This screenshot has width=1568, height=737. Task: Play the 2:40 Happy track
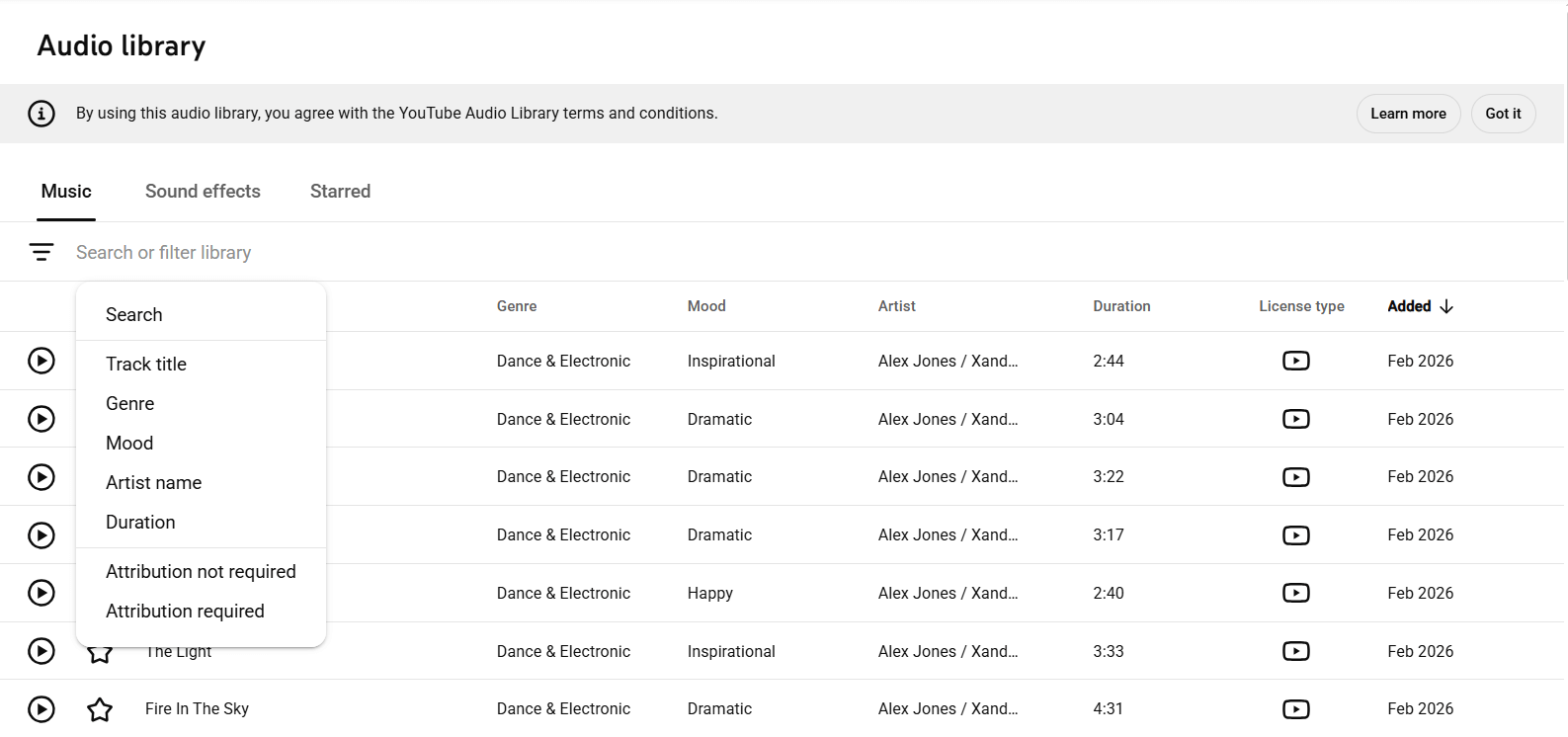point(41,593)
